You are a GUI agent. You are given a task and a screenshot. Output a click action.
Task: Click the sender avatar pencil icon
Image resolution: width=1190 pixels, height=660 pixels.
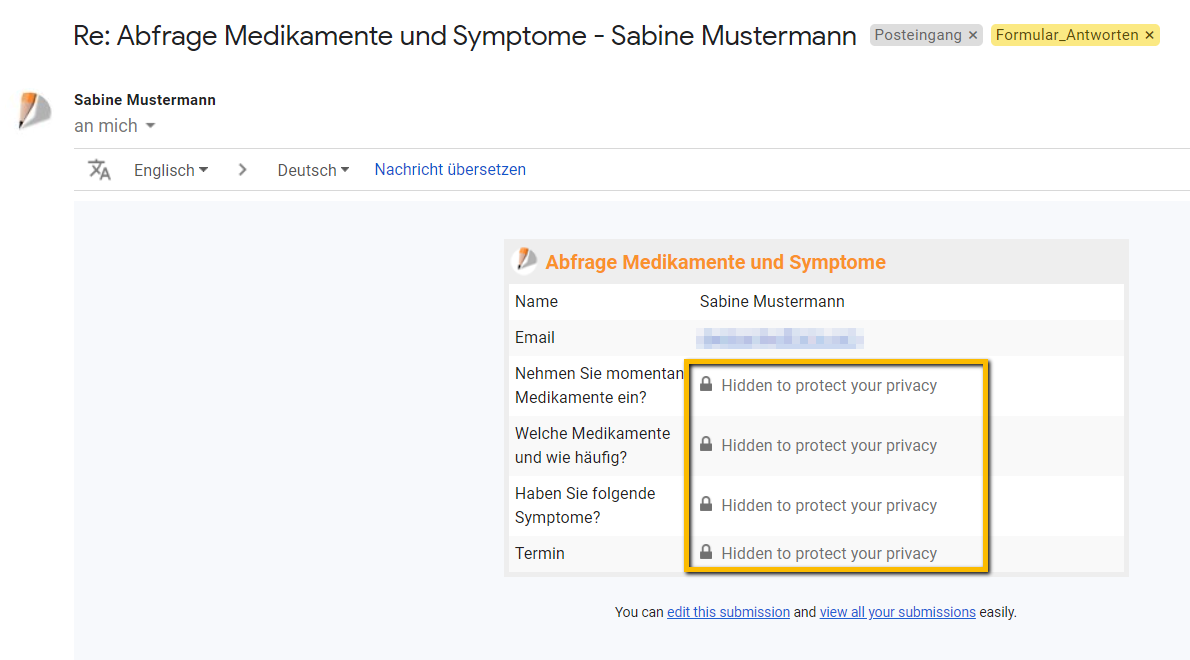click(x=34, y=110)
